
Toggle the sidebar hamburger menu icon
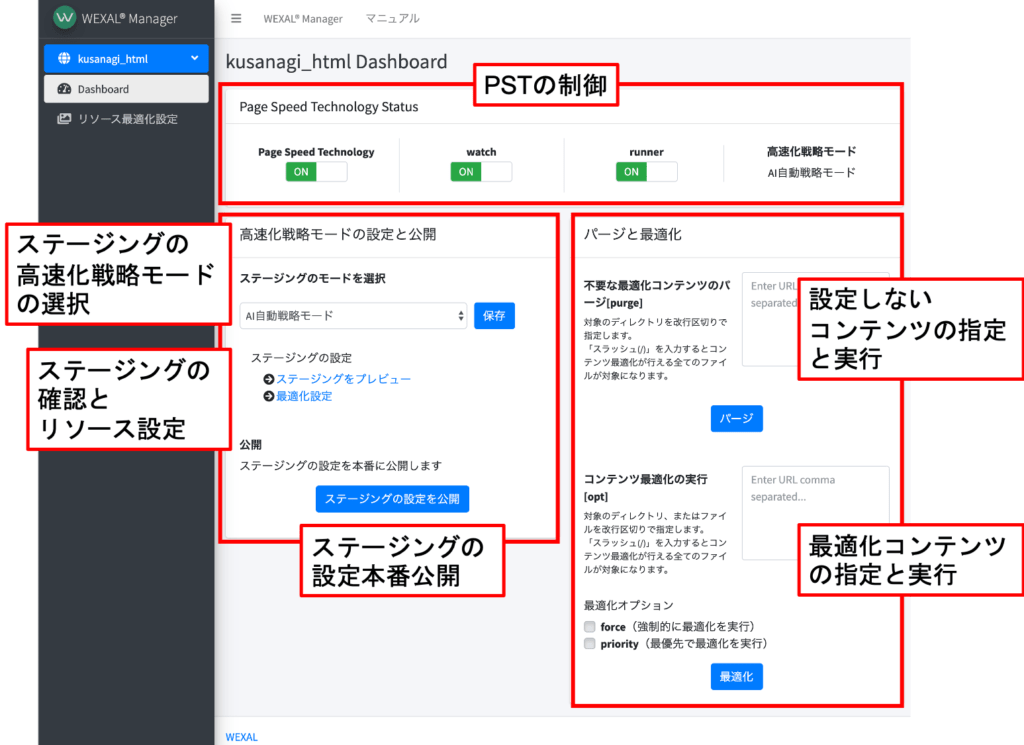(x=236, y=18)
